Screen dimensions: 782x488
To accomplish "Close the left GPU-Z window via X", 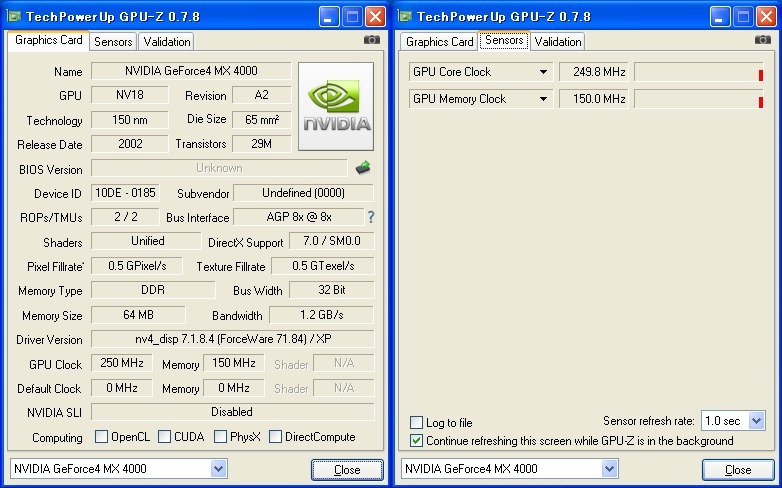I will pyautogui.click(x=376, y=17).
